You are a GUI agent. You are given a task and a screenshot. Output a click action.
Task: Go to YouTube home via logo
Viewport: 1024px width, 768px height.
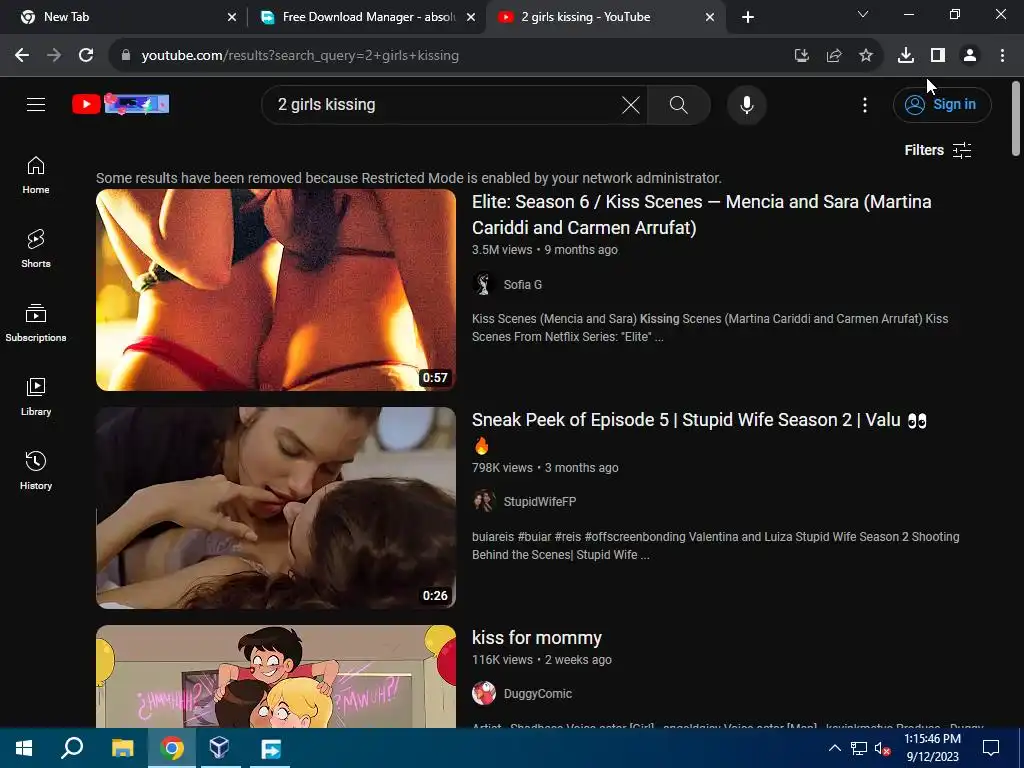121,104
